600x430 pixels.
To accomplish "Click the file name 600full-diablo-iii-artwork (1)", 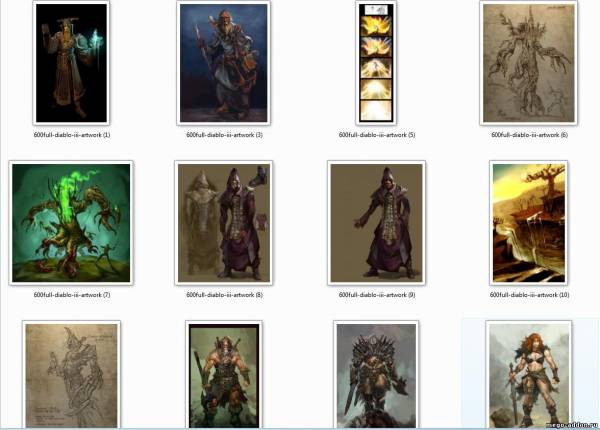I will tap(72, 135).
